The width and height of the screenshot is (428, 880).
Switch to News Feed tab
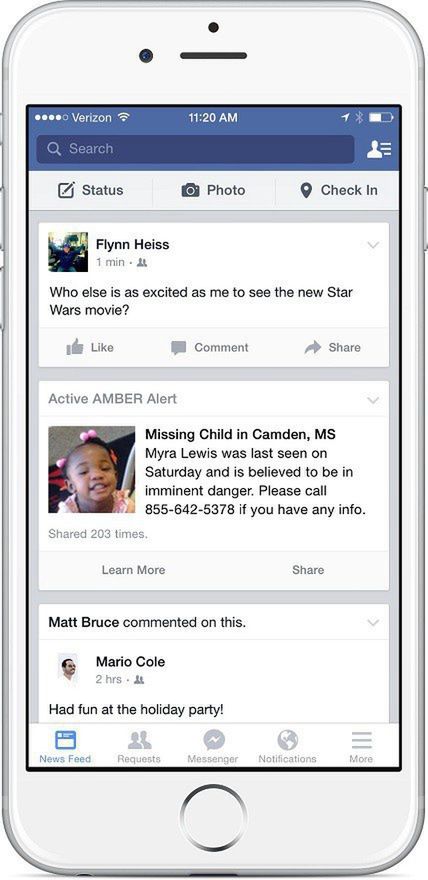65,747
